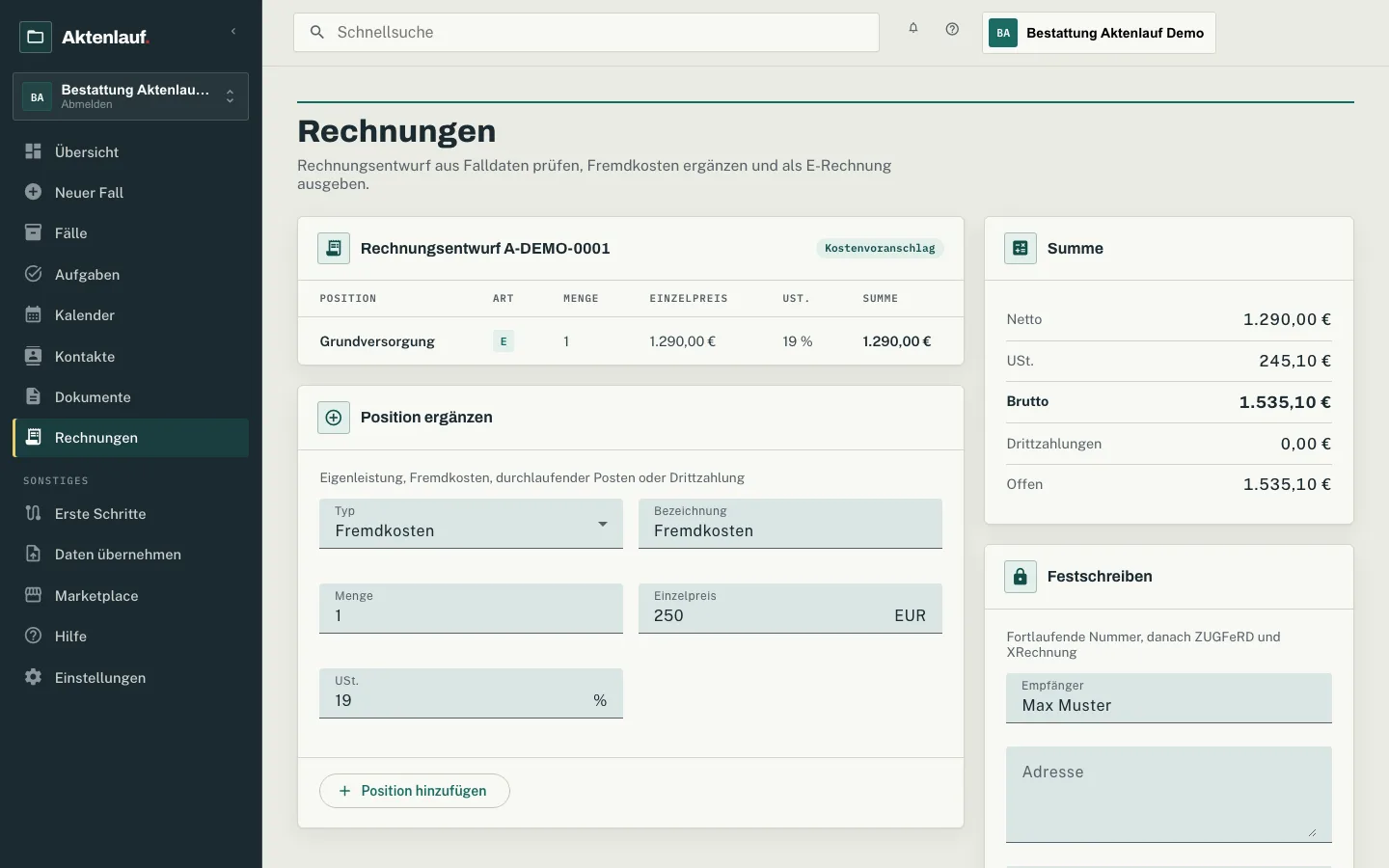Click the Kontakte icon in sidebar
The height and width of the screenshot is (868, 1389).
coord(33,356)
